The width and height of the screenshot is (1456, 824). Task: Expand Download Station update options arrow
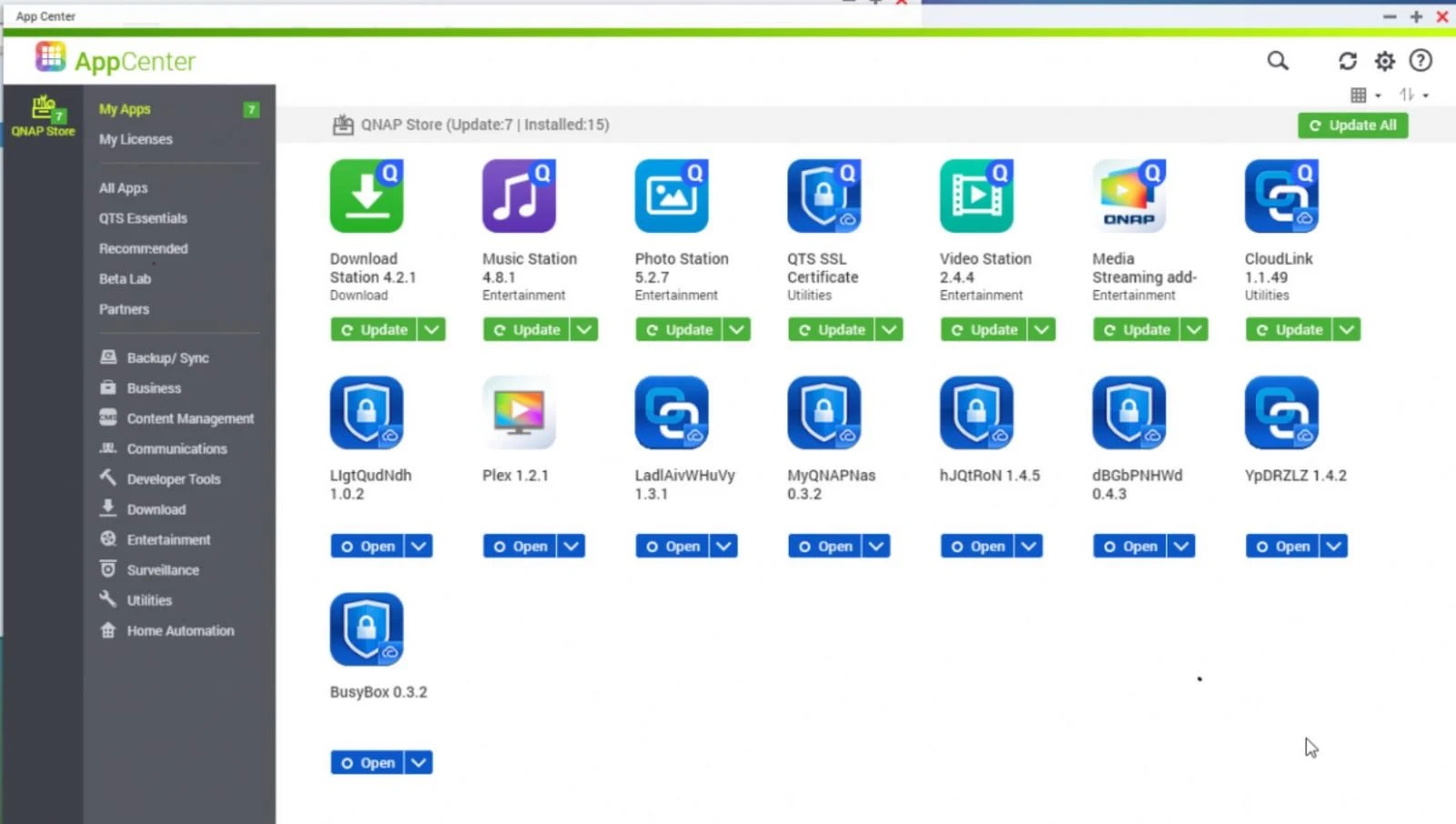[432, 329]
